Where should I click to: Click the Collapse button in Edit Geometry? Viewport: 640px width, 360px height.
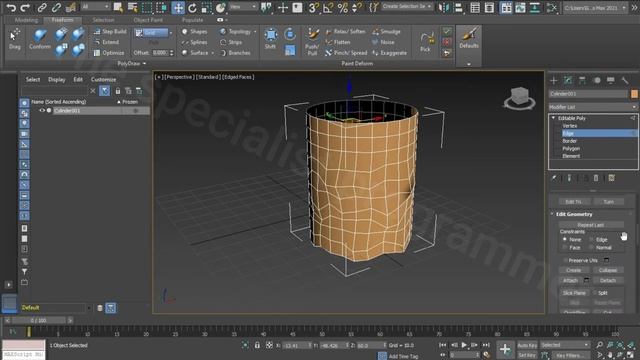[x=608, y=270]
